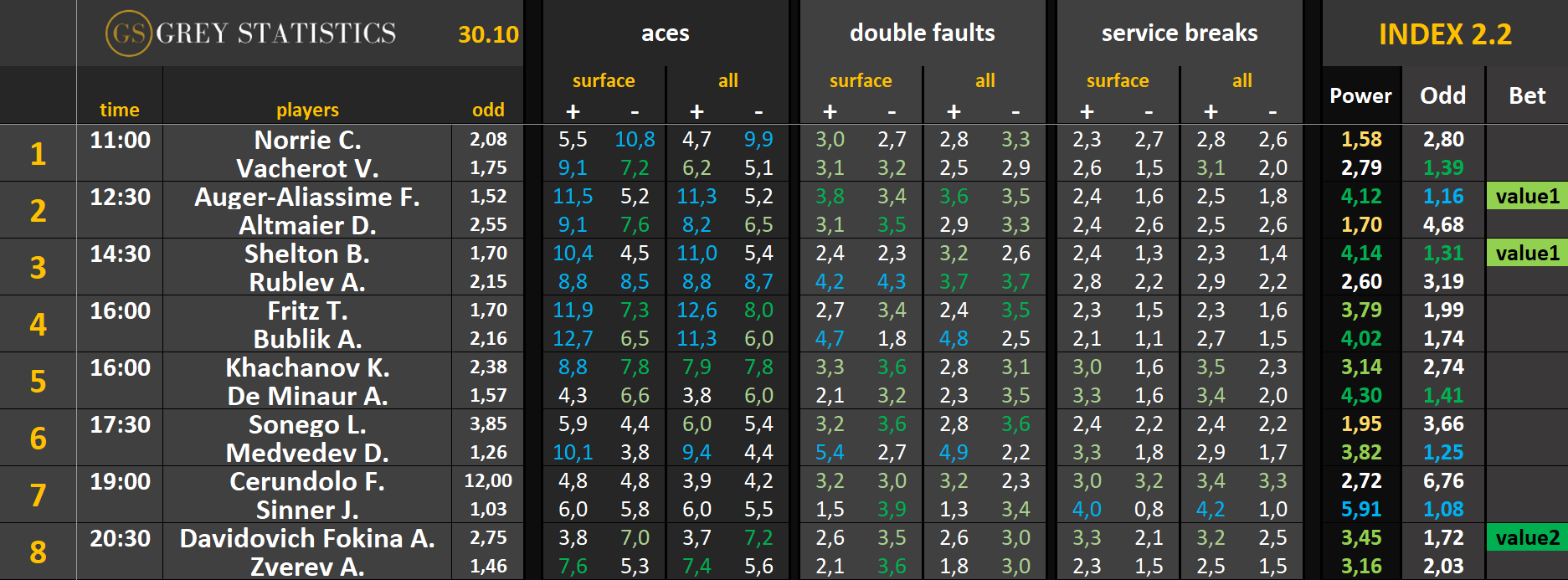1568x580 pixels.
Task: Click the value2 badge for Davidovich Fokina match
Action: (1527, 538)
